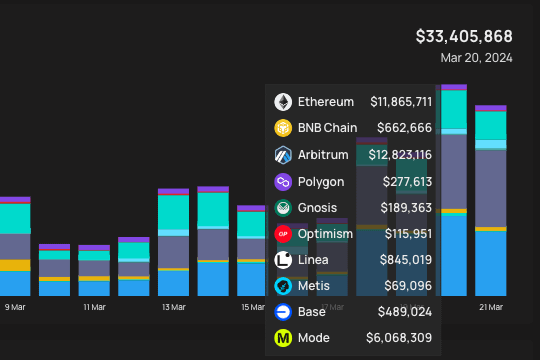The height and width of the screenshot is (360, 540).
Task: Click the Mar 20, 2024 date label
Action: 476,58
